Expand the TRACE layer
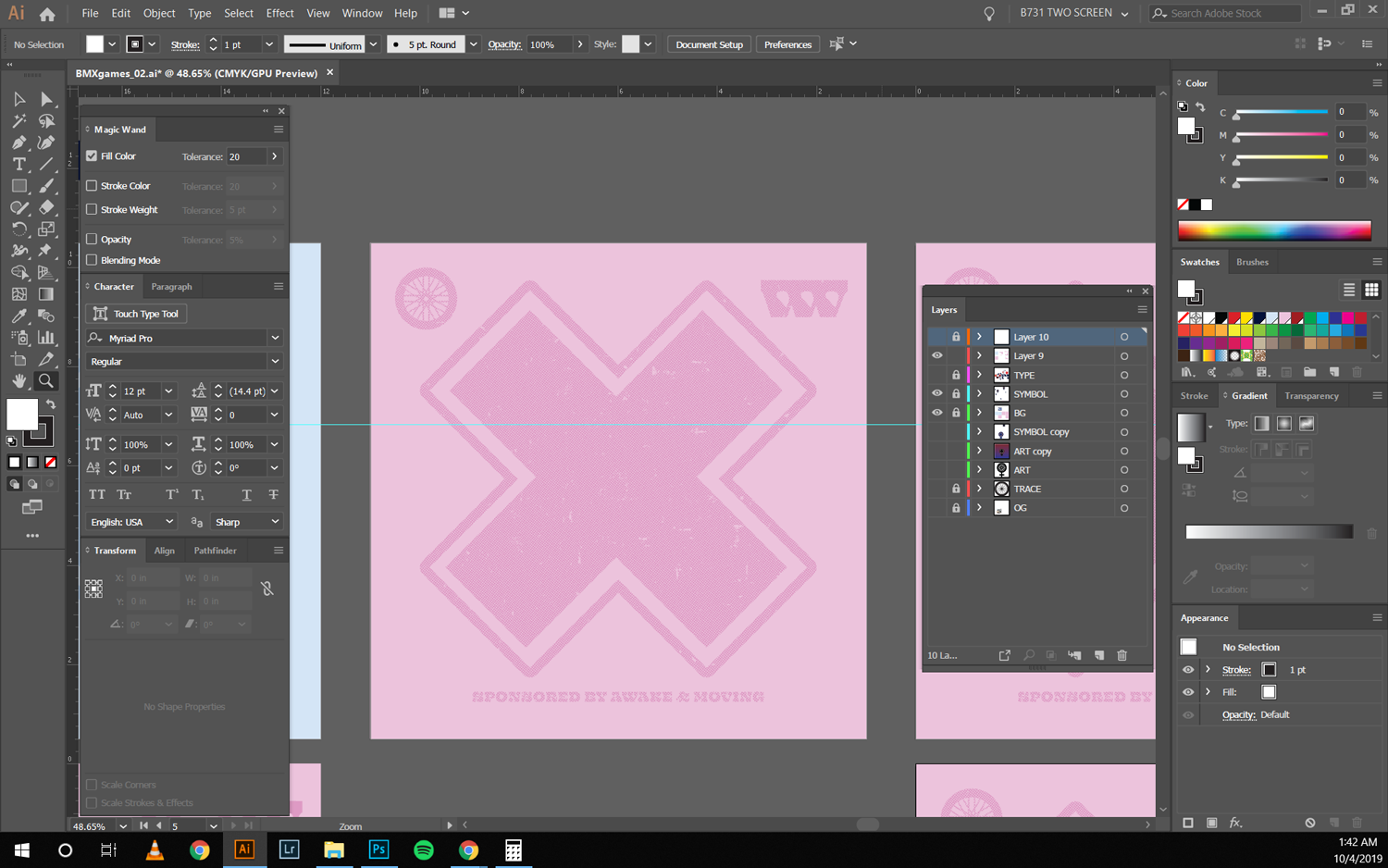Viewport: 1388px width, 868px height. (979, 489)
